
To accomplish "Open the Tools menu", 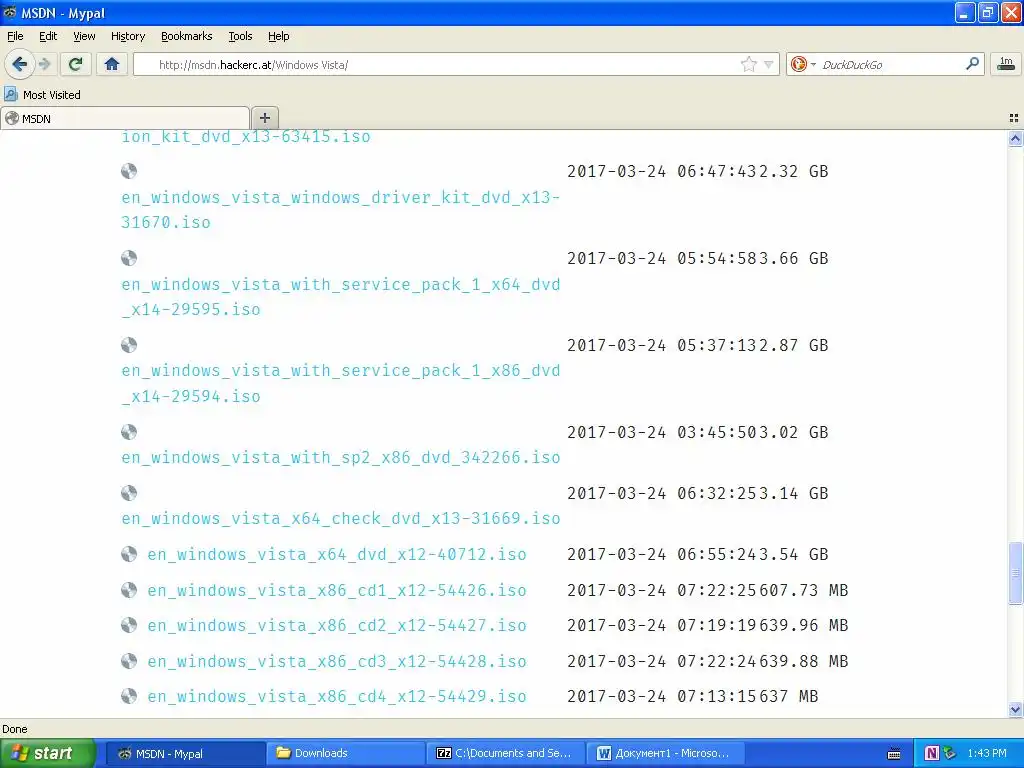I will click(x=240, y=36).
